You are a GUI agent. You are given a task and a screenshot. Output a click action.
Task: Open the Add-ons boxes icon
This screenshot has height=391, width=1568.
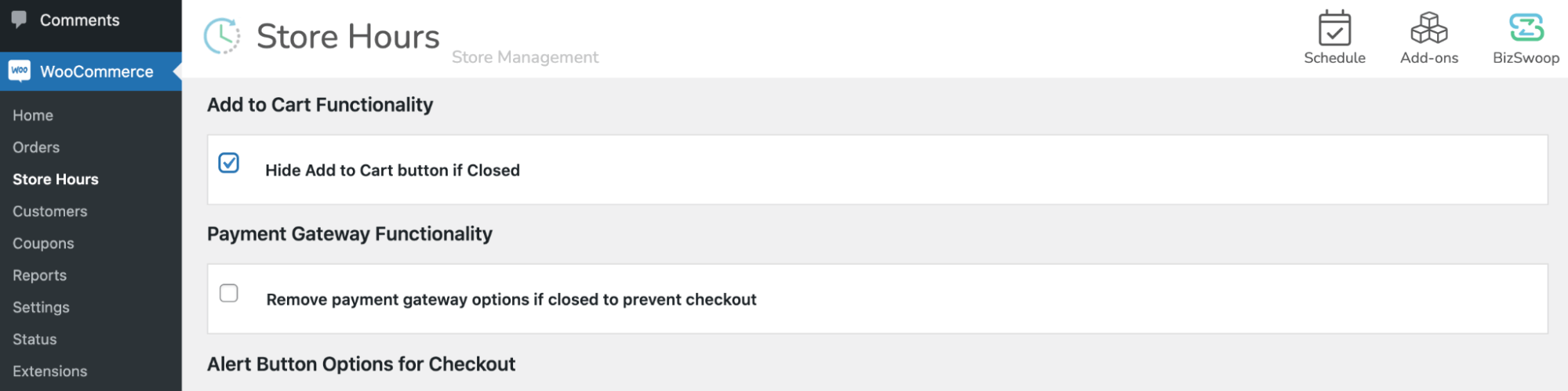(1428, 29)
